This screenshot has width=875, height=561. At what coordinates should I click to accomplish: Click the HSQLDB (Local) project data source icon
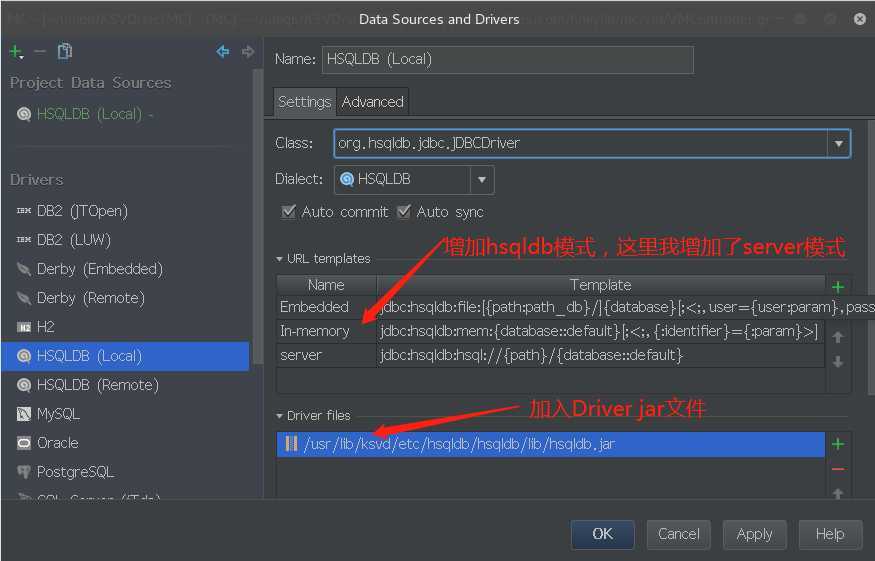click(x=23, y=114)
